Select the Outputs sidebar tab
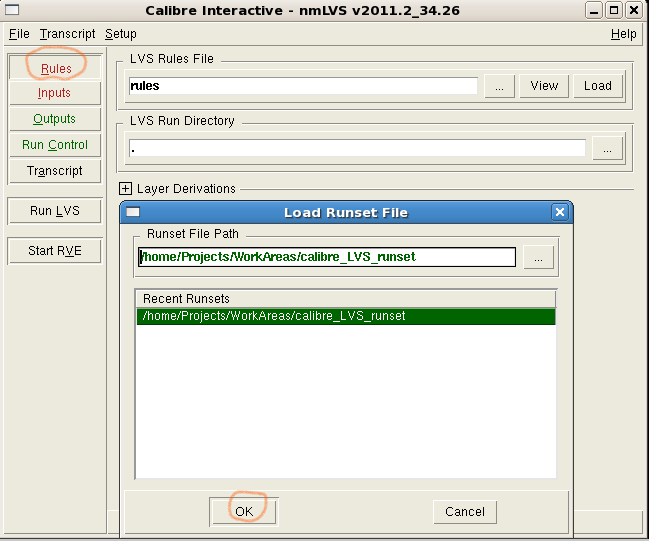649x541 pixels. (55, 119)
